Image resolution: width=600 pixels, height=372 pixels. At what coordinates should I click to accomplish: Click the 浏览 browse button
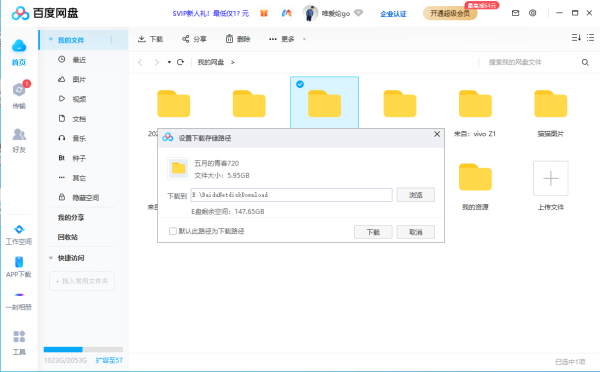coord(416,195)
